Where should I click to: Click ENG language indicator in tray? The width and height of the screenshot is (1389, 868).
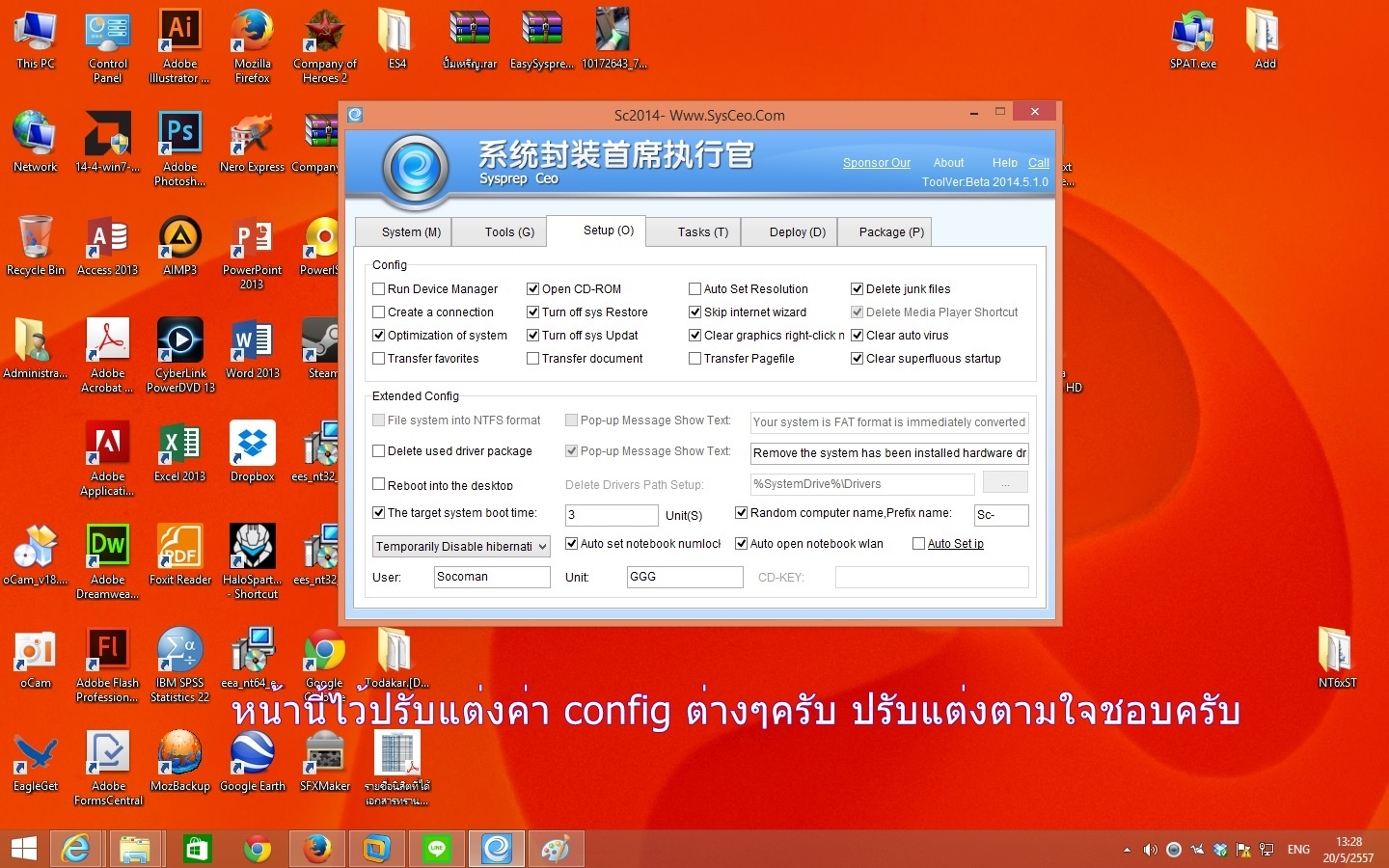click(1298, 850)
